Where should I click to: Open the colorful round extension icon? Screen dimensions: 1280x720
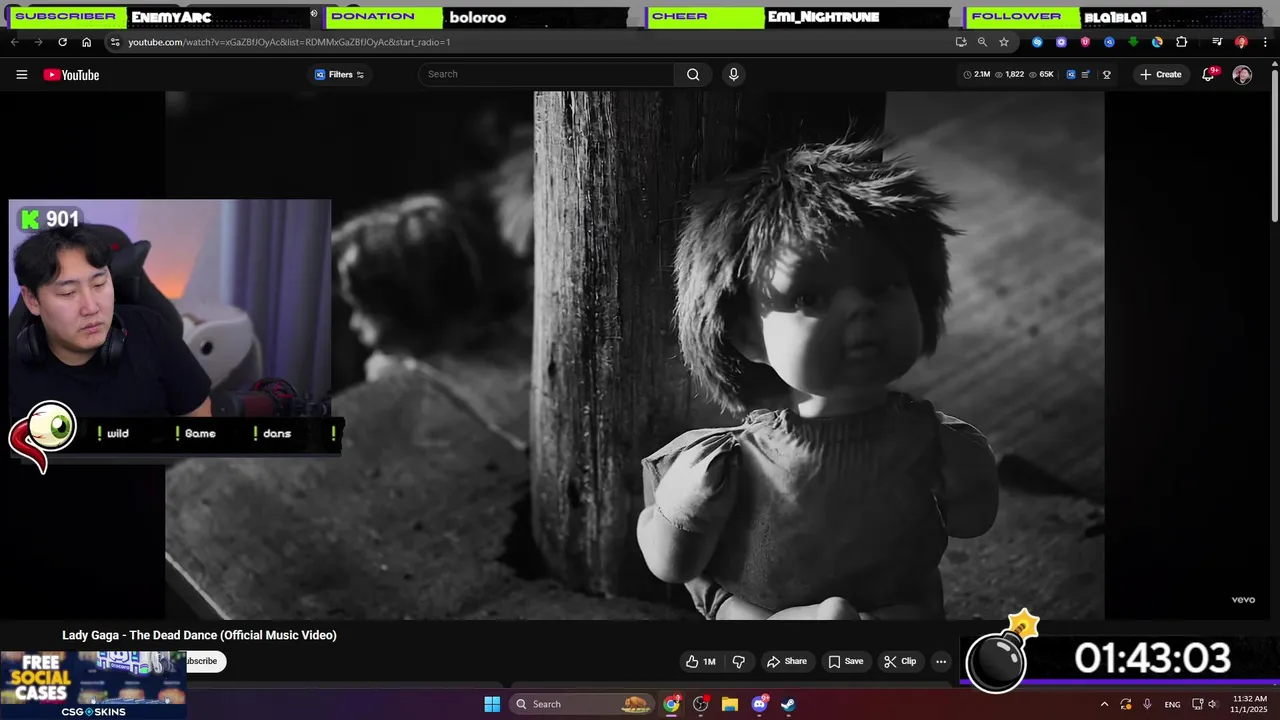[x=1157, y=42]
